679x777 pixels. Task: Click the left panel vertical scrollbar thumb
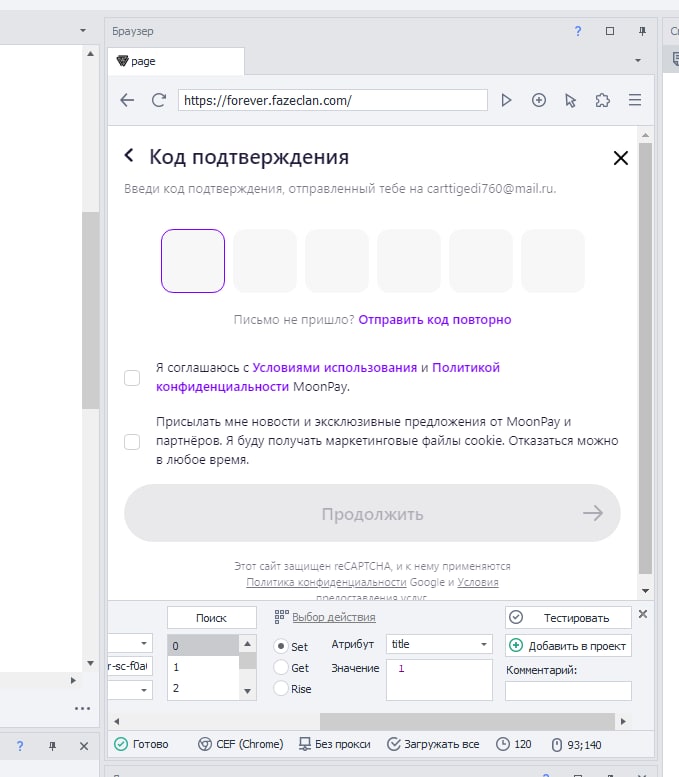(91, 310)
